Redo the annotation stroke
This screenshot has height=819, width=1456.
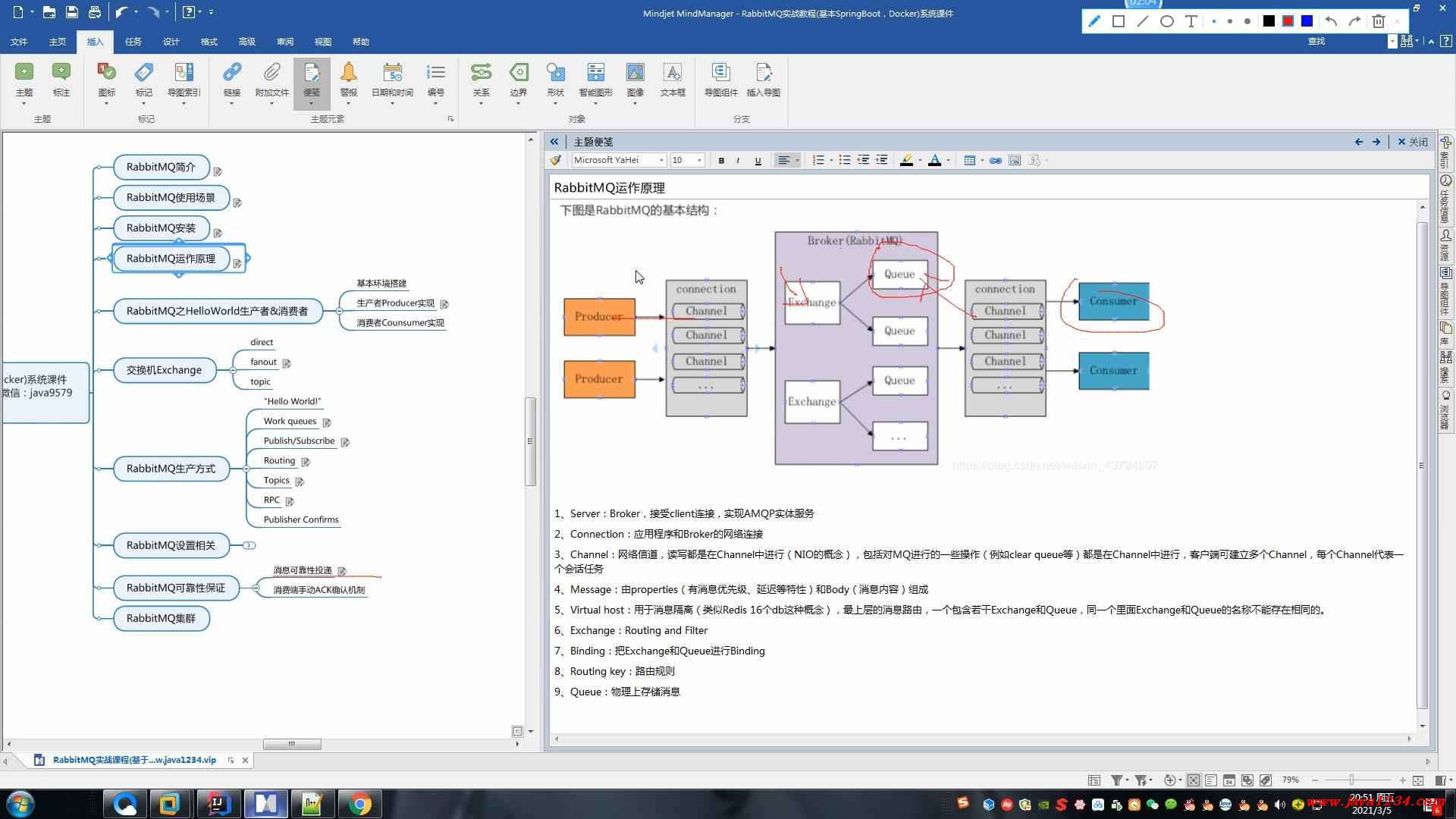pyautogui.click(x=1354, y=21)
